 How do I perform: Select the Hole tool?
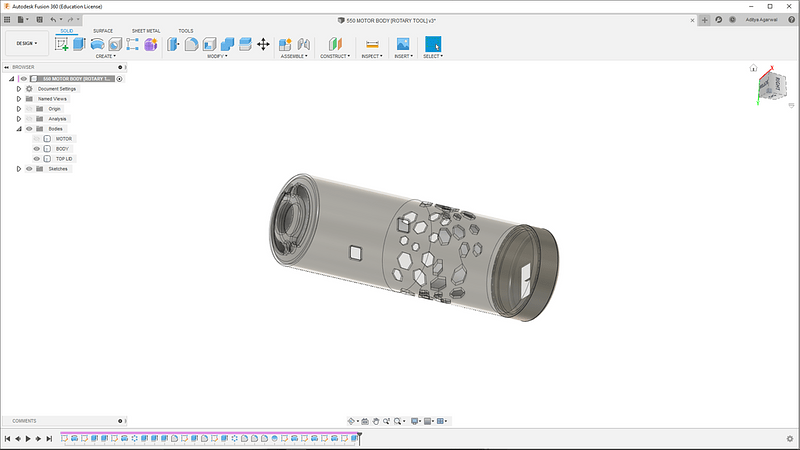coord(115,44)
